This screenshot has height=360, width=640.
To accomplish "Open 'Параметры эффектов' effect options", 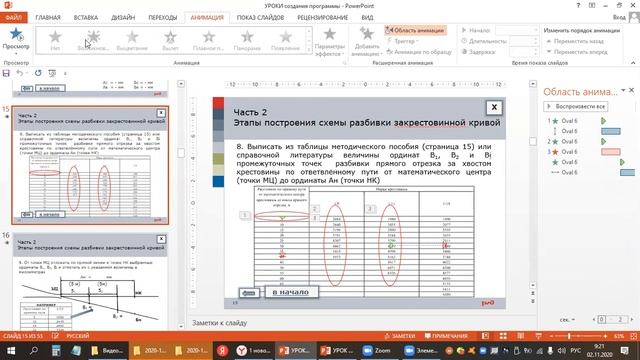I will coord(330,42).
